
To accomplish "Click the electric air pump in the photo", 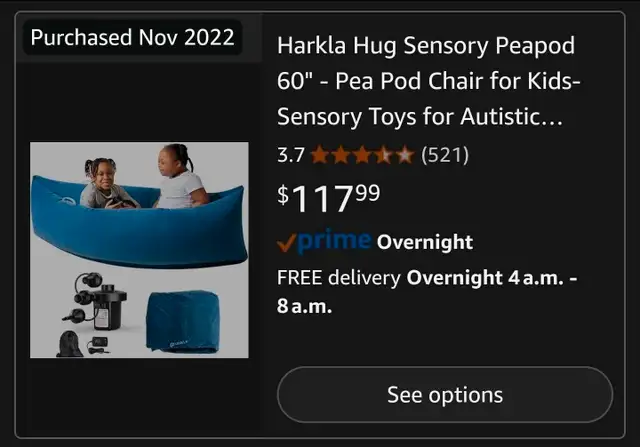I will tap(96, 301).
